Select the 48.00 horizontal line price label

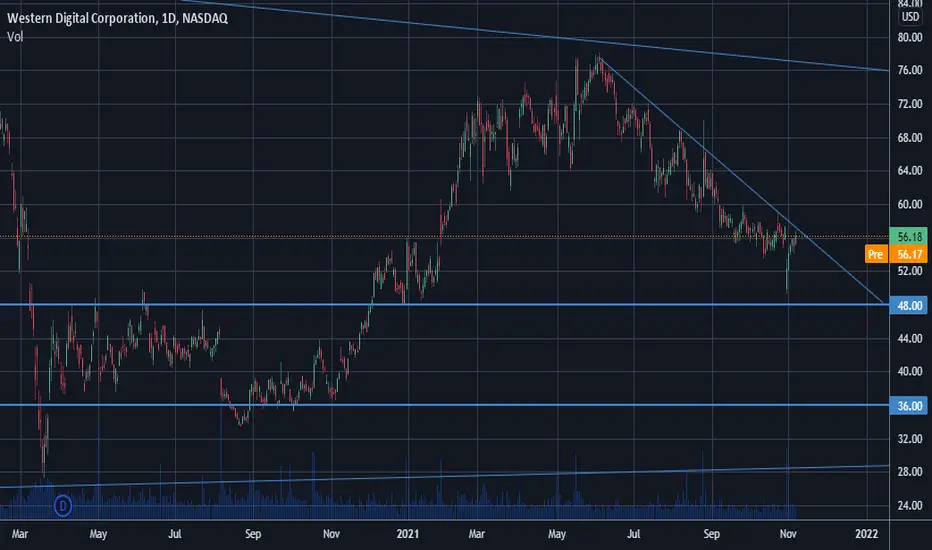click(909, 306)
